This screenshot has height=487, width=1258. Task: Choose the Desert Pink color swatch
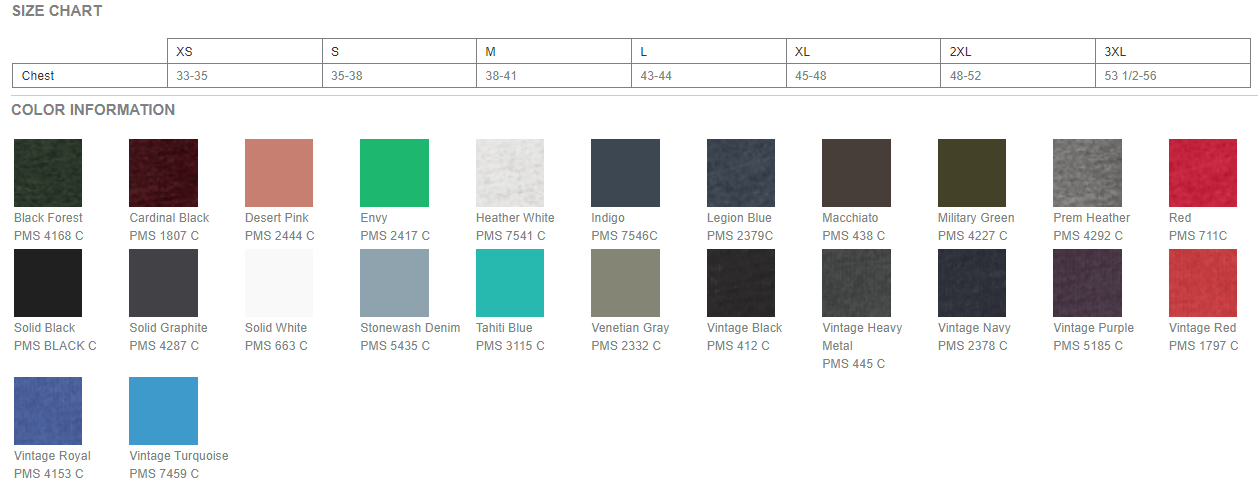279,173
